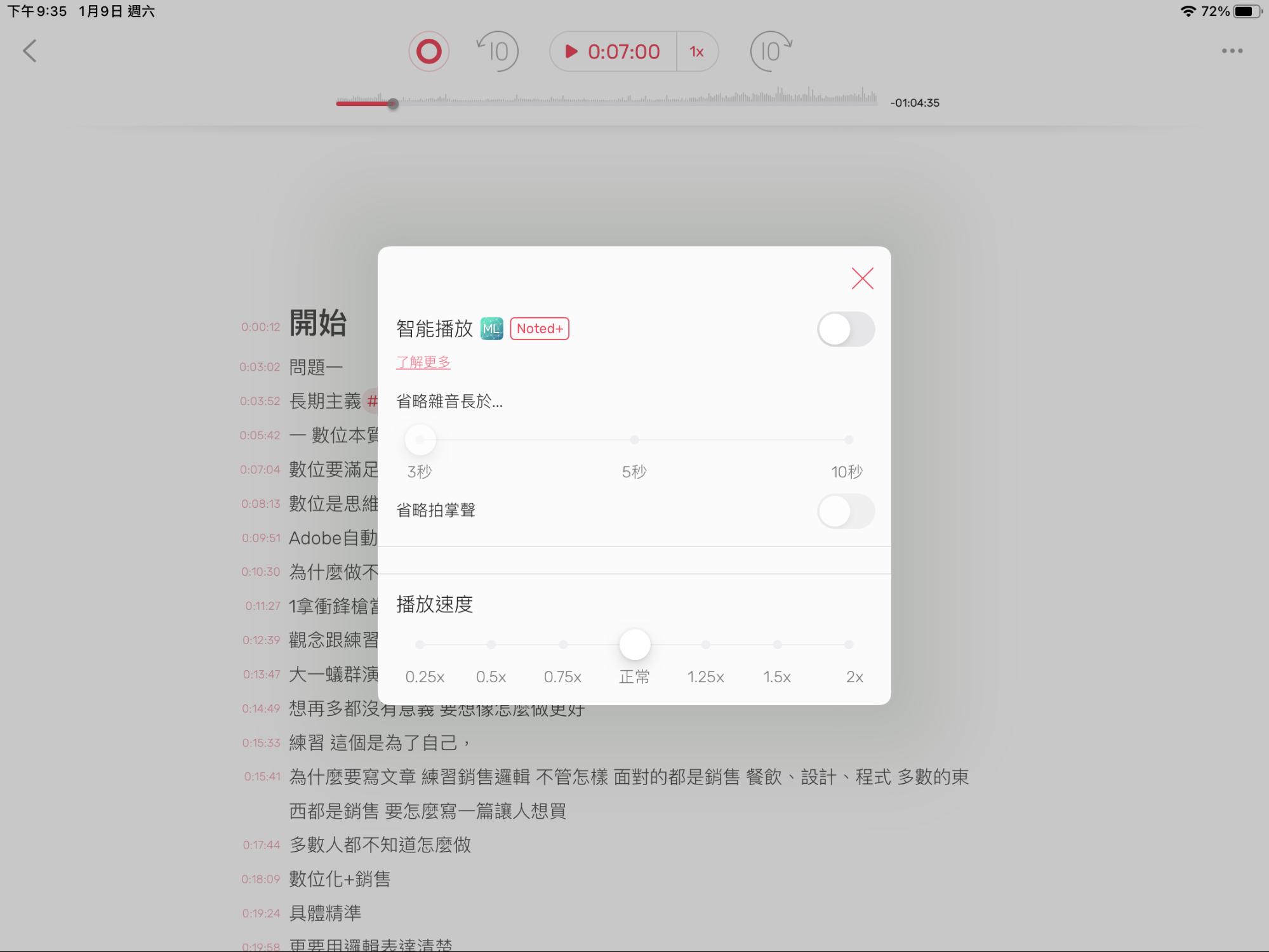Check the Wi-Fi status icon
Screen dimensions: 1269x952
(1188, 11)
